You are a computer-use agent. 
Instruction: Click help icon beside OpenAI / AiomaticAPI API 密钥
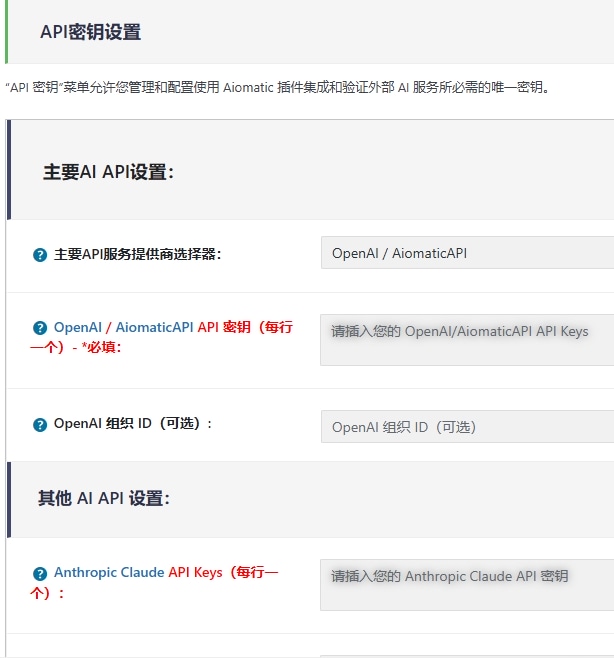coord(40,328)
